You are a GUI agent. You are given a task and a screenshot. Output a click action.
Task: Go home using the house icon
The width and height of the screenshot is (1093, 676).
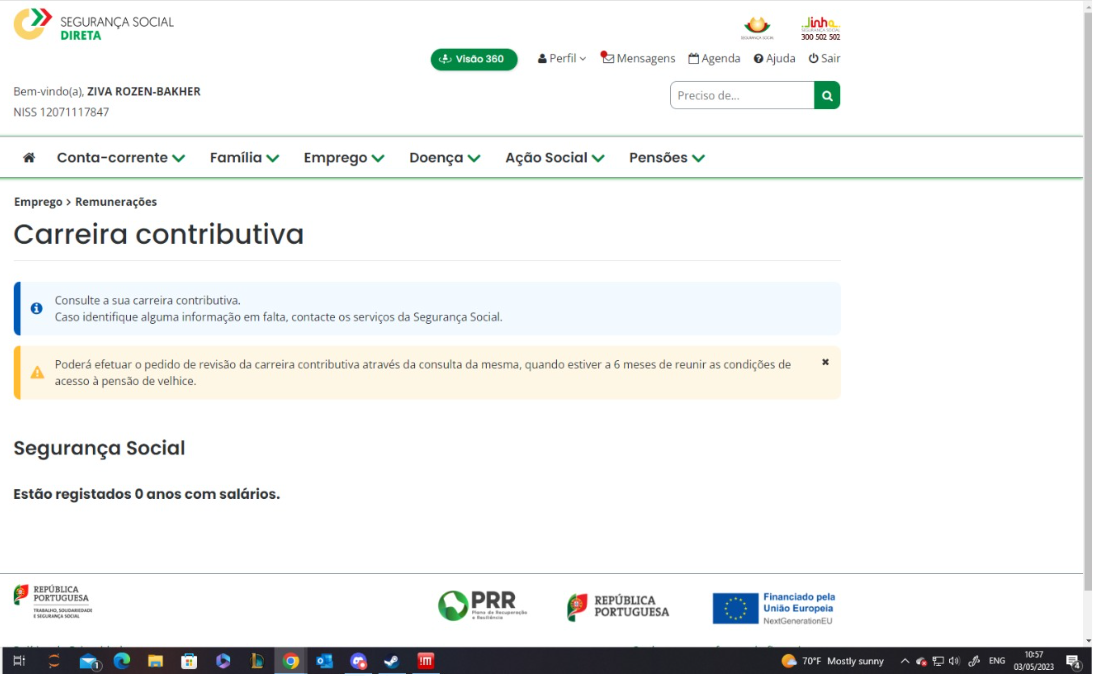coord(27,156)
